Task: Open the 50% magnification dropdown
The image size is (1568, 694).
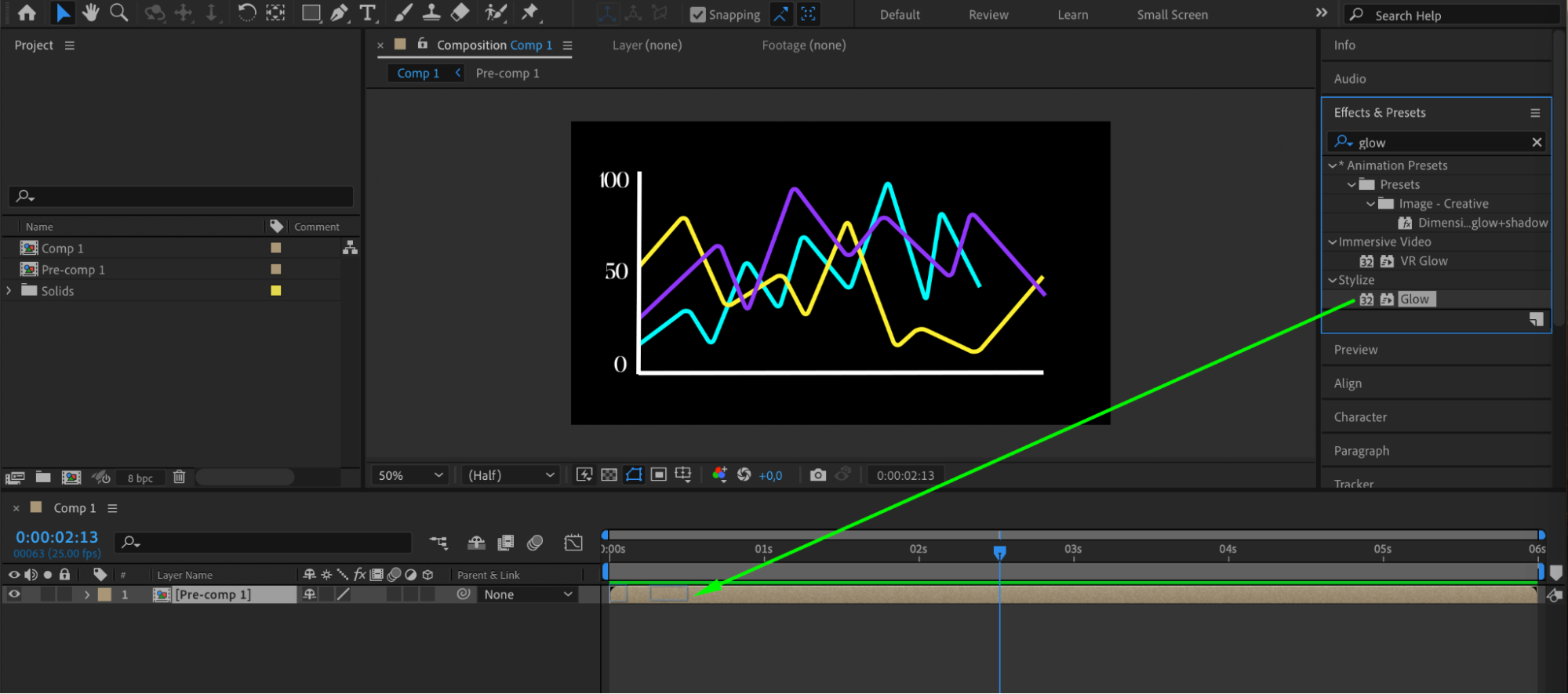Action: (x=410, y=475)
